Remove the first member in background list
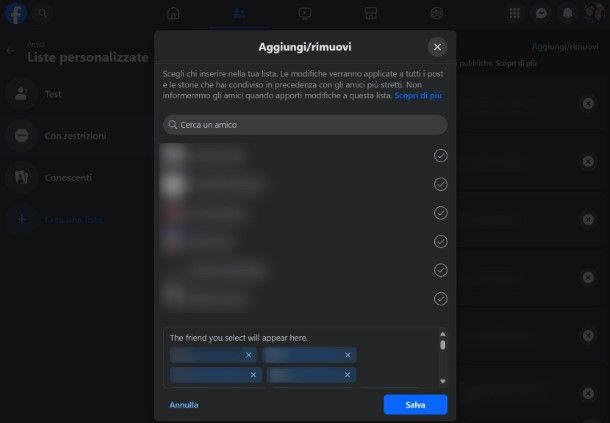 pyautogui.click(x=588, y=104)
